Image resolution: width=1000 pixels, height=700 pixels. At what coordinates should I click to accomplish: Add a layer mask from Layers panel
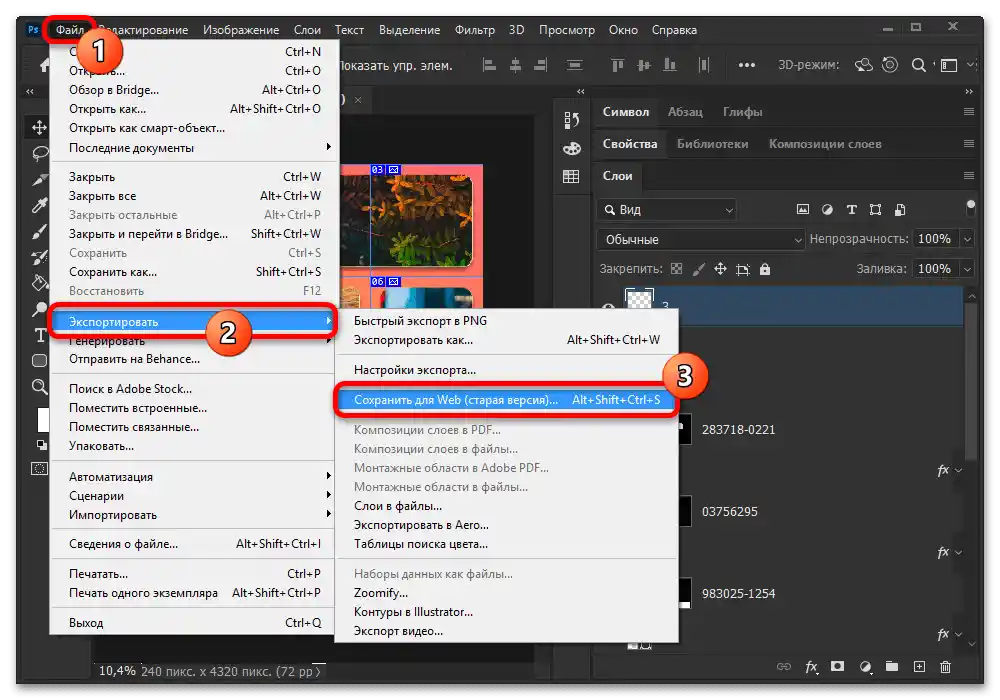(x=839, y=667)
